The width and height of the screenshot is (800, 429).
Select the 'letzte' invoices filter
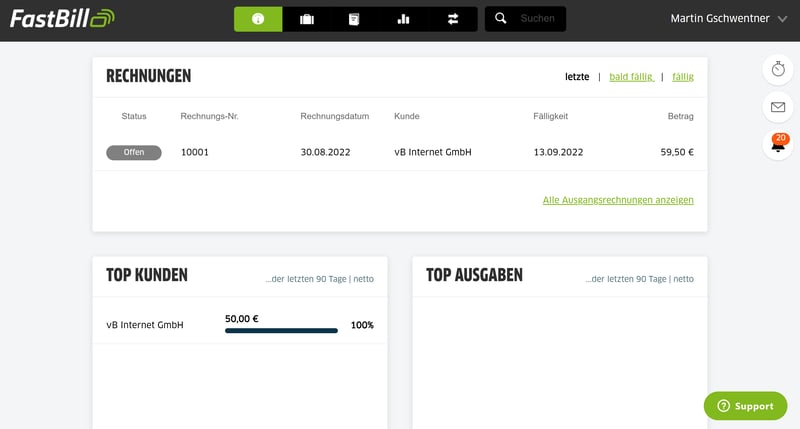(577, 77)
